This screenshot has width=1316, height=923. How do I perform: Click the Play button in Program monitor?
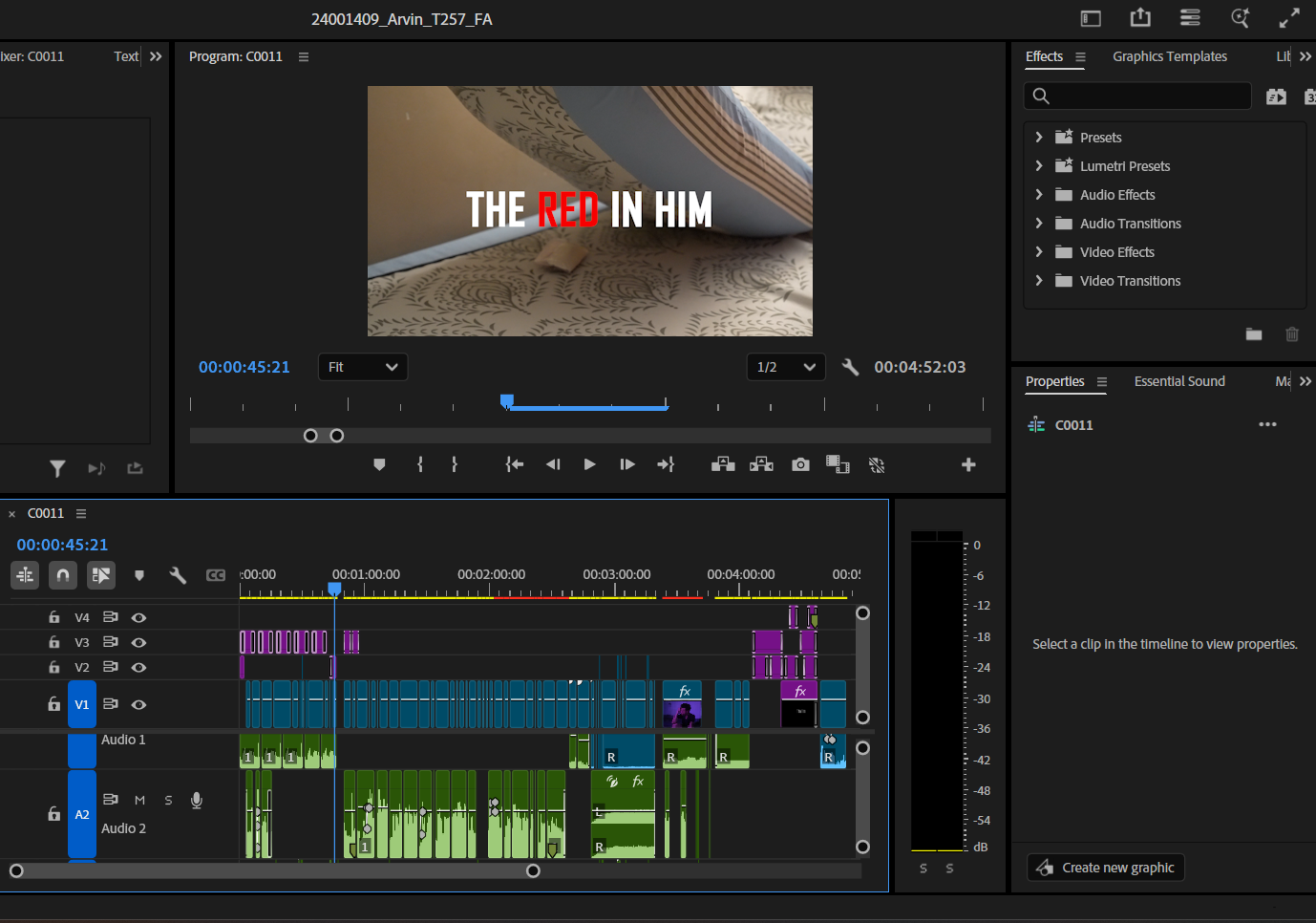(589, 464)
